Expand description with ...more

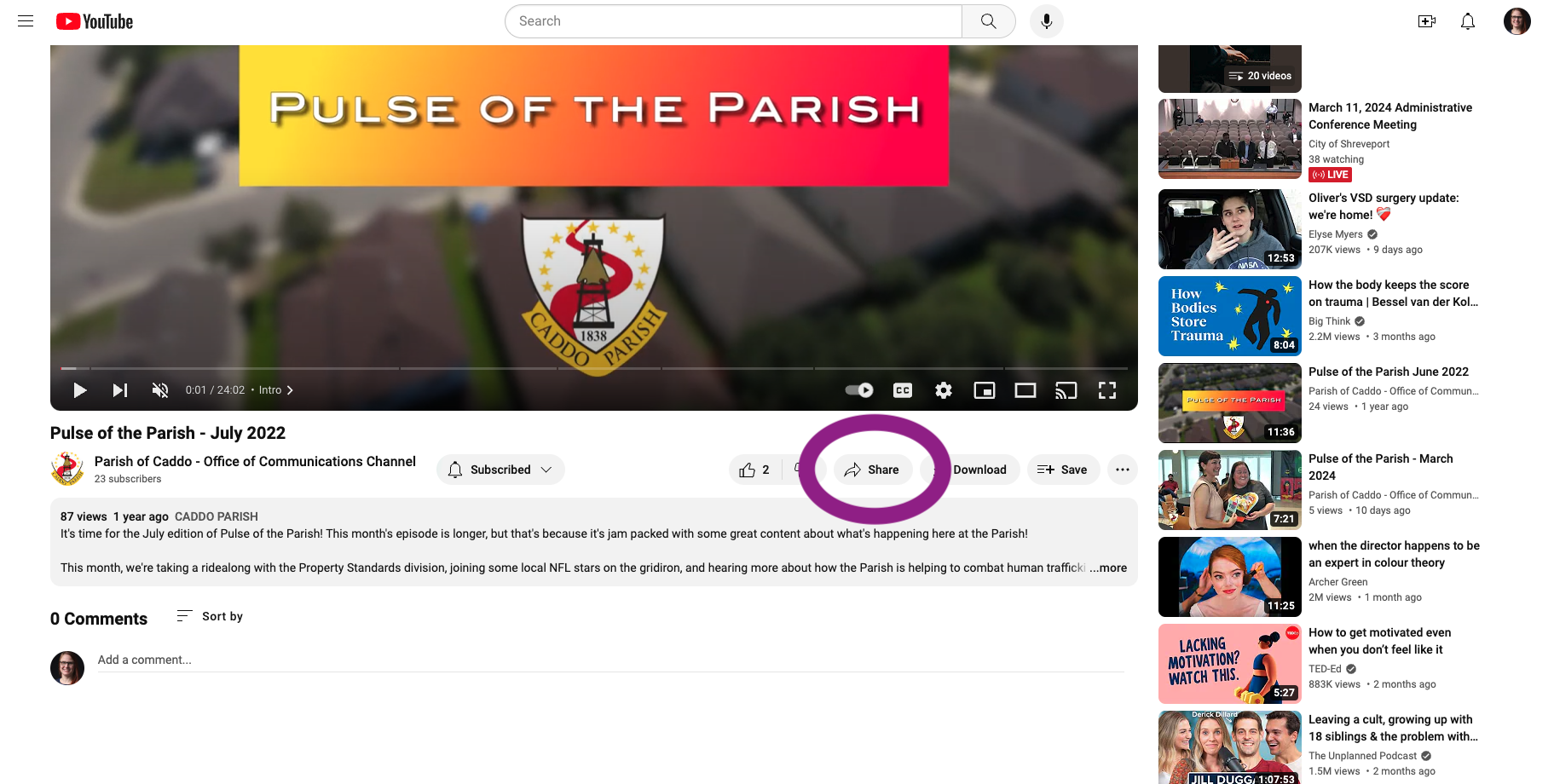coord(1108,568)
